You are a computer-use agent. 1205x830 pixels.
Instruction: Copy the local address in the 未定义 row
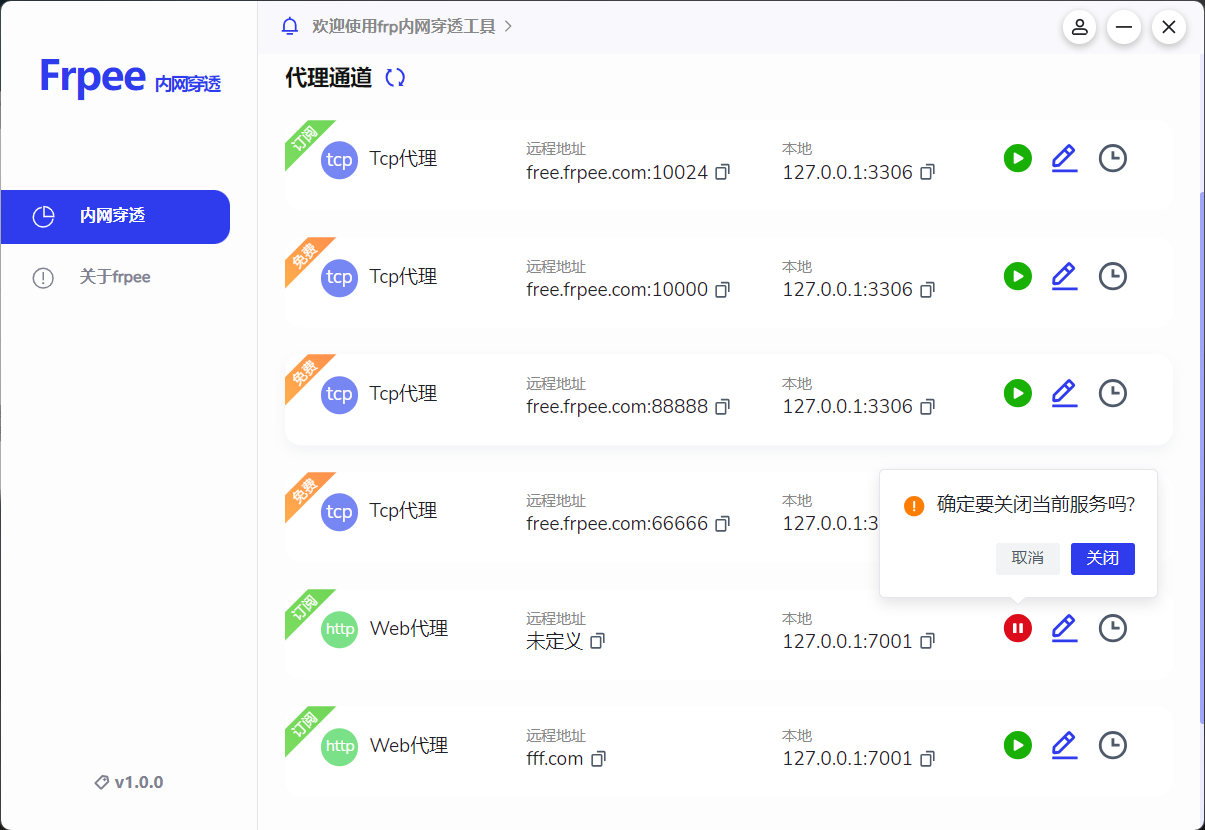point(927,641)
